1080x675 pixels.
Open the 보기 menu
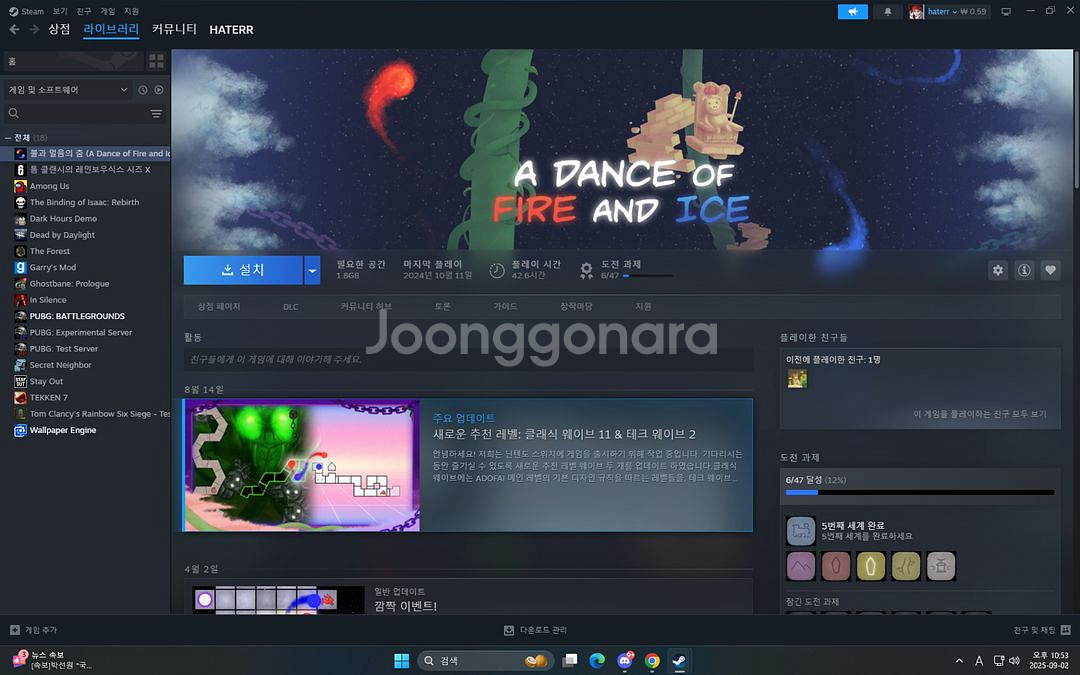(61, 11)
